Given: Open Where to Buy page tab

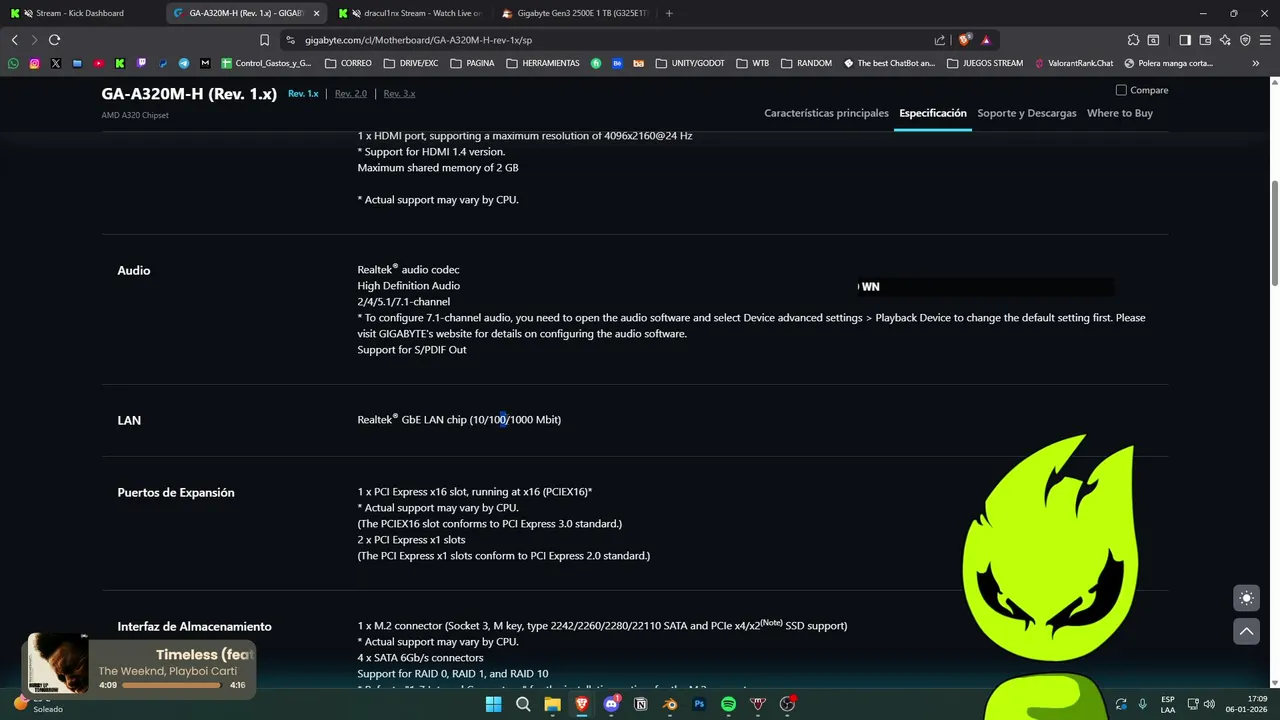Looking at the screenshot, I should pos(1120,113).
